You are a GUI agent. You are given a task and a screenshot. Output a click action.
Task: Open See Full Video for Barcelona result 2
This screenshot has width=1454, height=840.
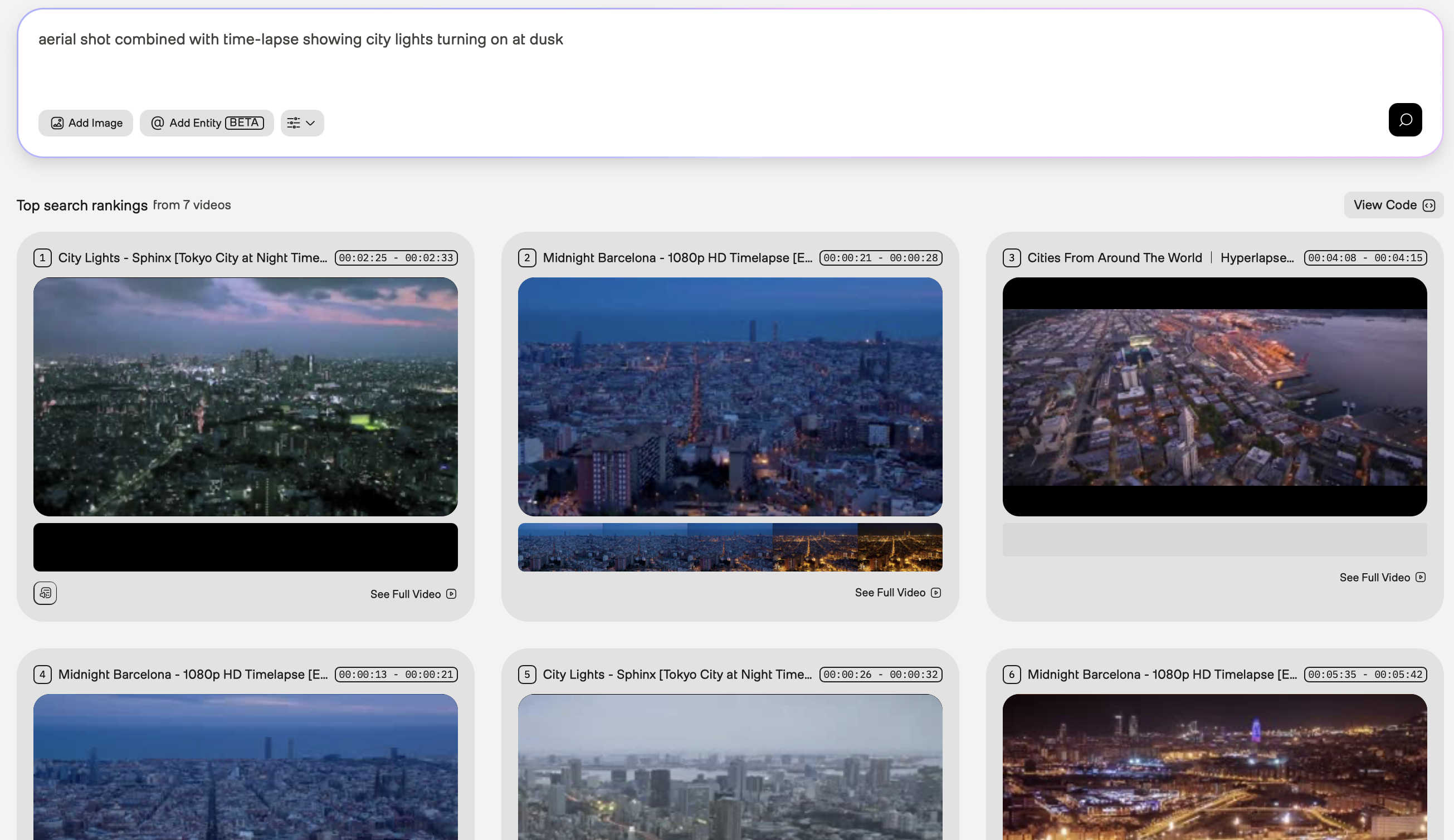(x=897, y=593)
